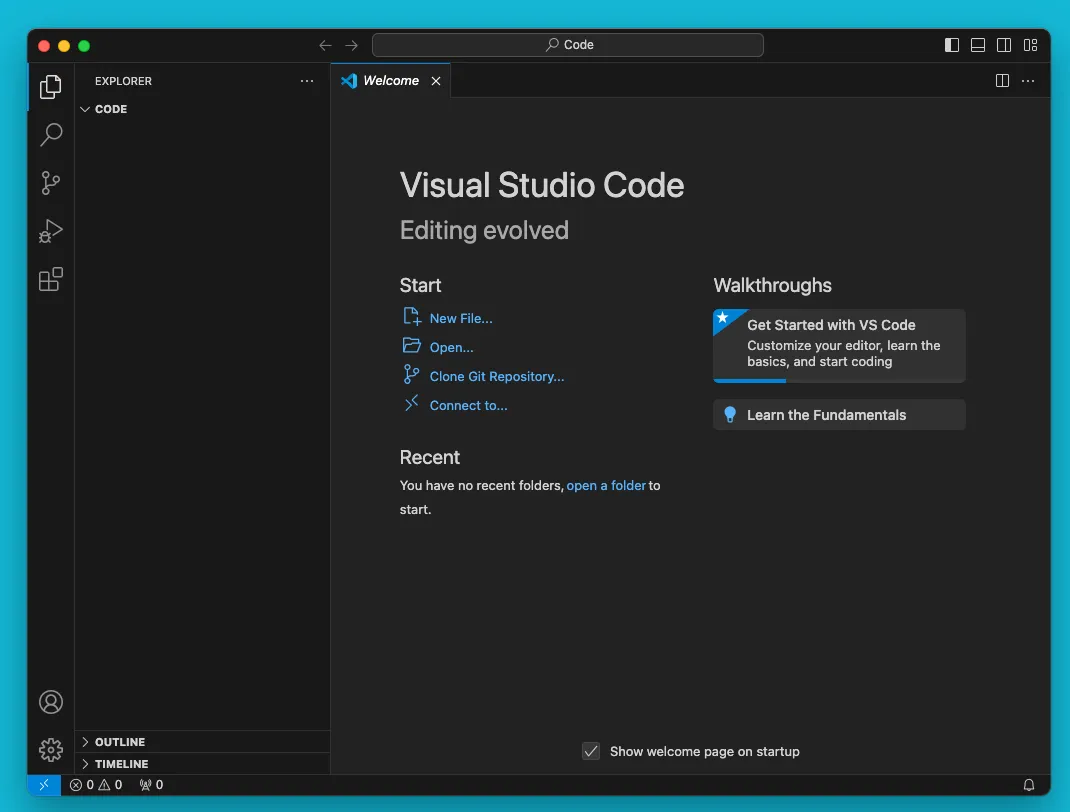1070x812 pixels.
Task: Expand the Outline section
Action: click(x=120, y=742)
